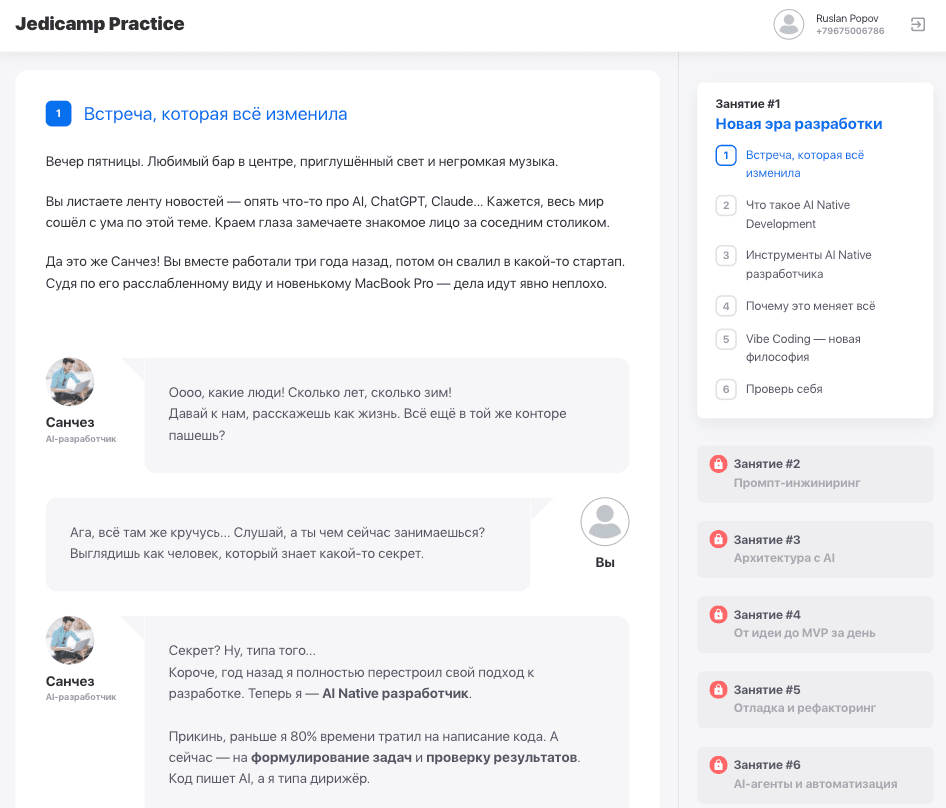Expand the Архитектура с AI lesson card
This screenshot has width=946, height=808.
tap(815, 549)
